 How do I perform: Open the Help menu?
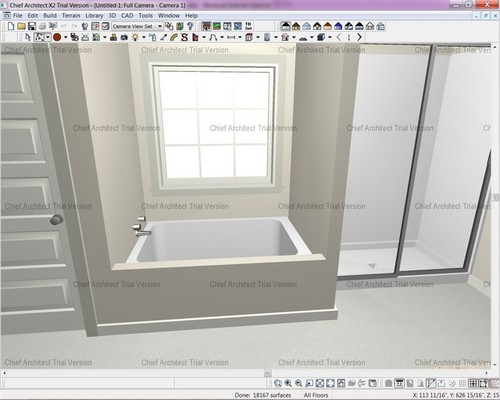click(191, 15)
